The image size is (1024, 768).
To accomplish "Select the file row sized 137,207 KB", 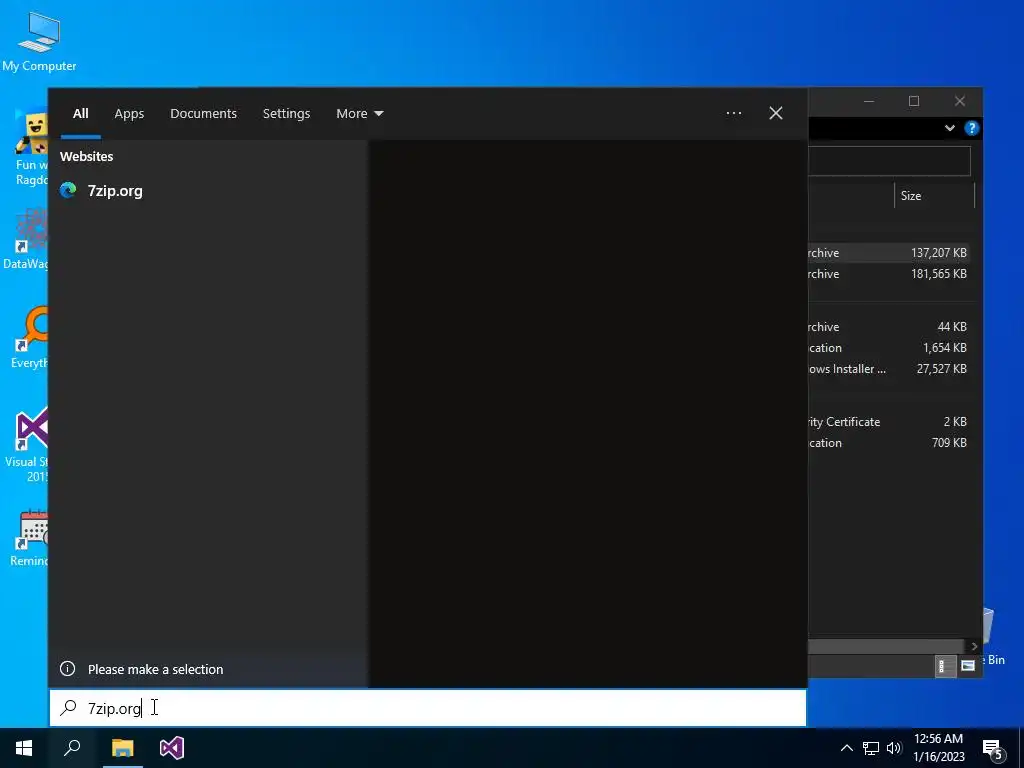I will tap(889, 253).
